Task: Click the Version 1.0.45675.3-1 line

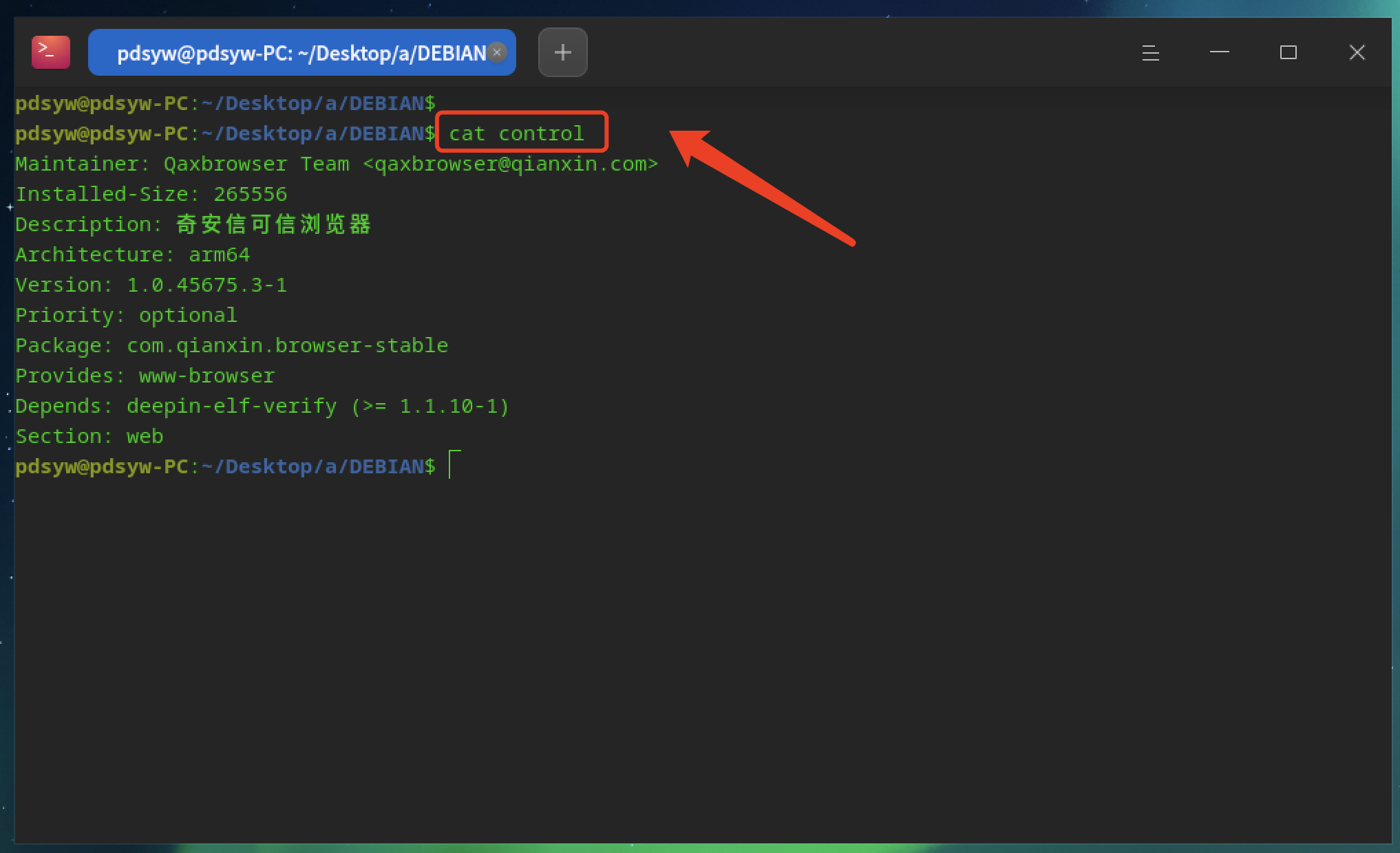Action: (x=151, y=285)
